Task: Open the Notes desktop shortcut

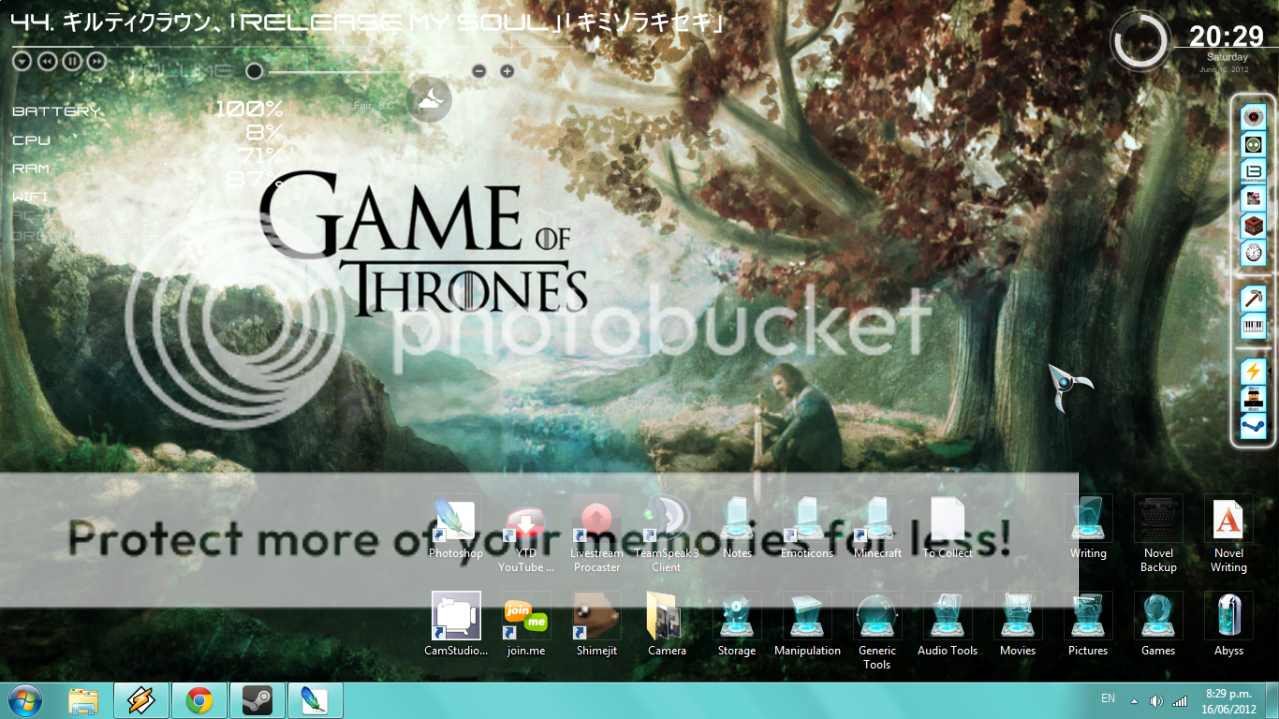Action: [737, 528]
